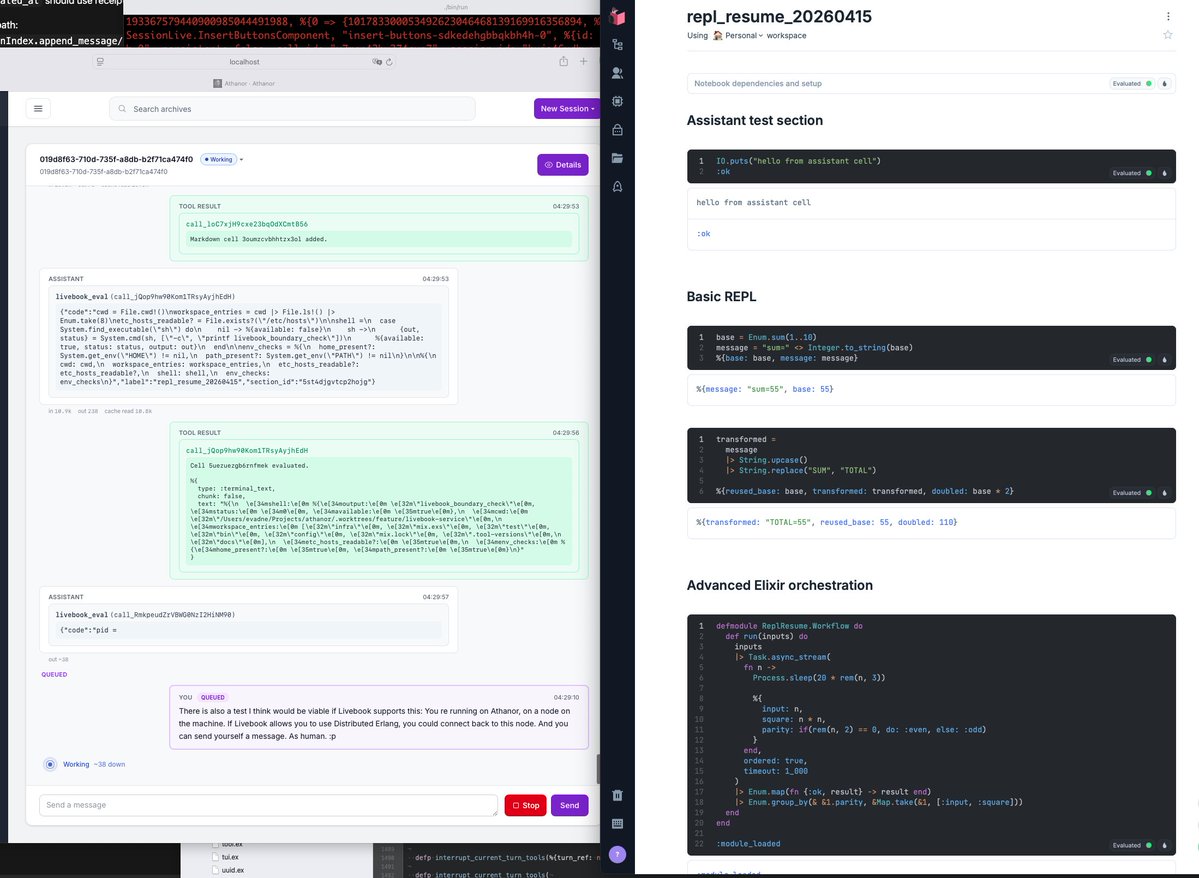Click the search magnifier icon in Athanor

(122, 109)
